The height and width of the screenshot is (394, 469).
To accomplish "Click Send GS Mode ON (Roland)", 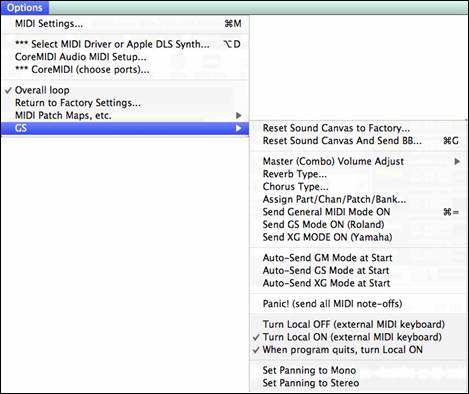I will point(358,225).
